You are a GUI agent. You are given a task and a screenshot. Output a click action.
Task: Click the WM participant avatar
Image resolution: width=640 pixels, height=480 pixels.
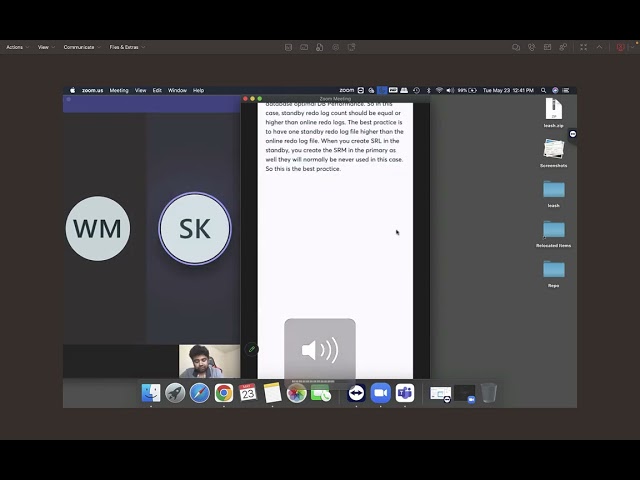(x=98, y=229)
